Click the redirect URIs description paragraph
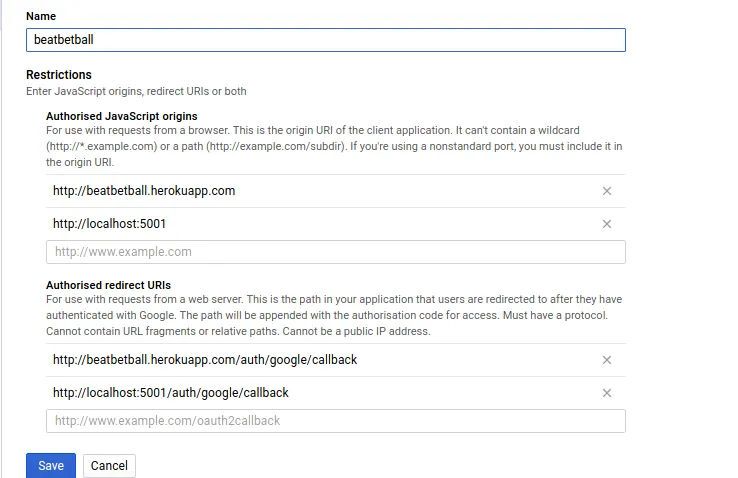The image size is (738, 478). coord(334,315)
